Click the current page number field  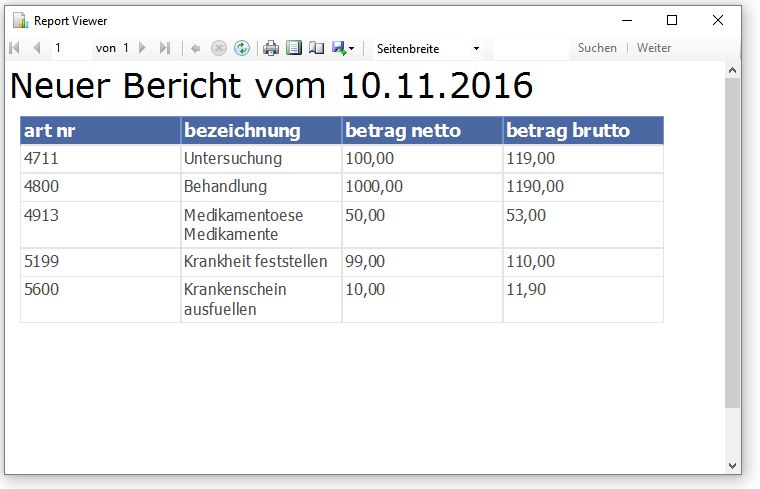coord(70,48)
